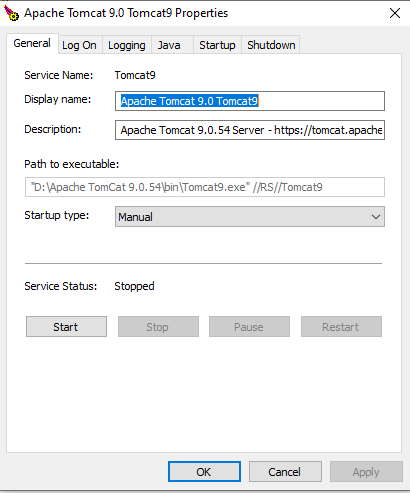Click the Tomcat feather icon in title bar
The width and height of the screenshot is (410, 493).
tap(11, 13)
